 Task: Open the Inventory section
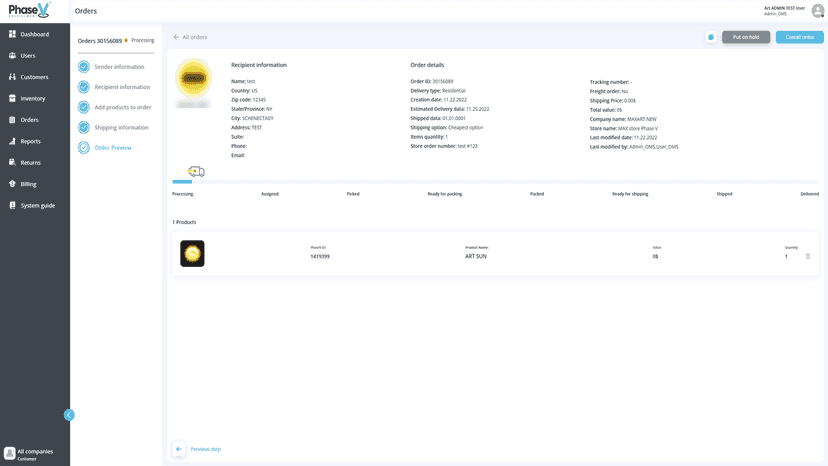click(x=27, y=98)
